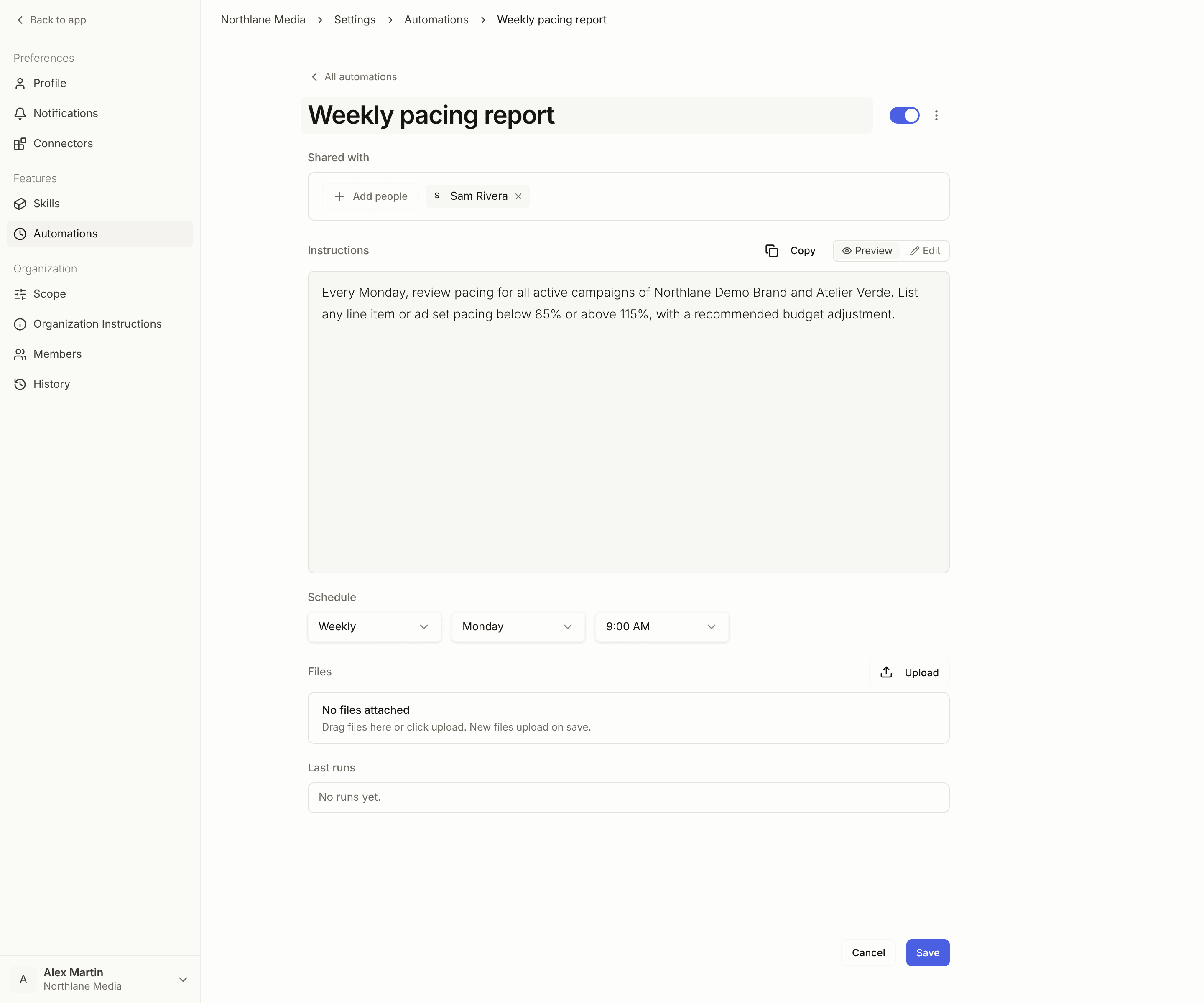Screen dimensions: 1204x1003
Task: Click the S avatar for Sam Rivera
Action: [x=437, y=196]
